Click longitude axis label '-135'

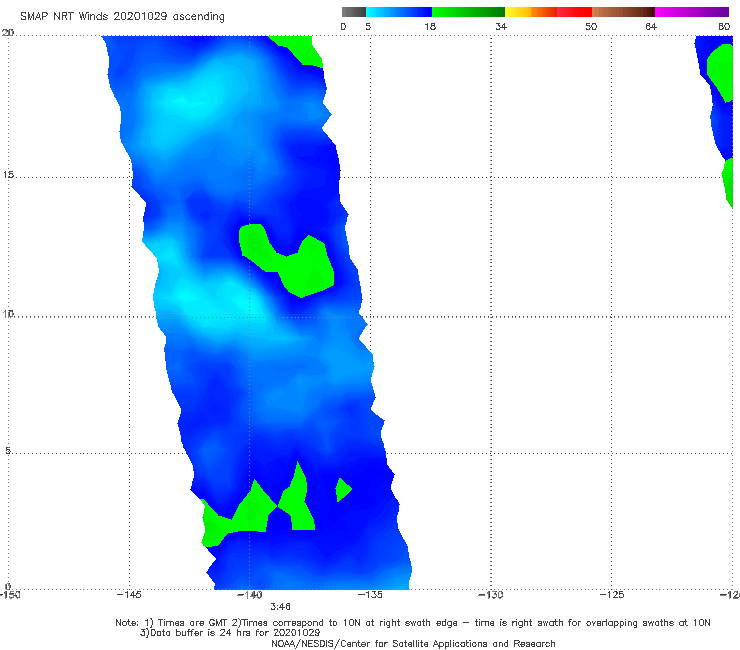coord(370,595)
